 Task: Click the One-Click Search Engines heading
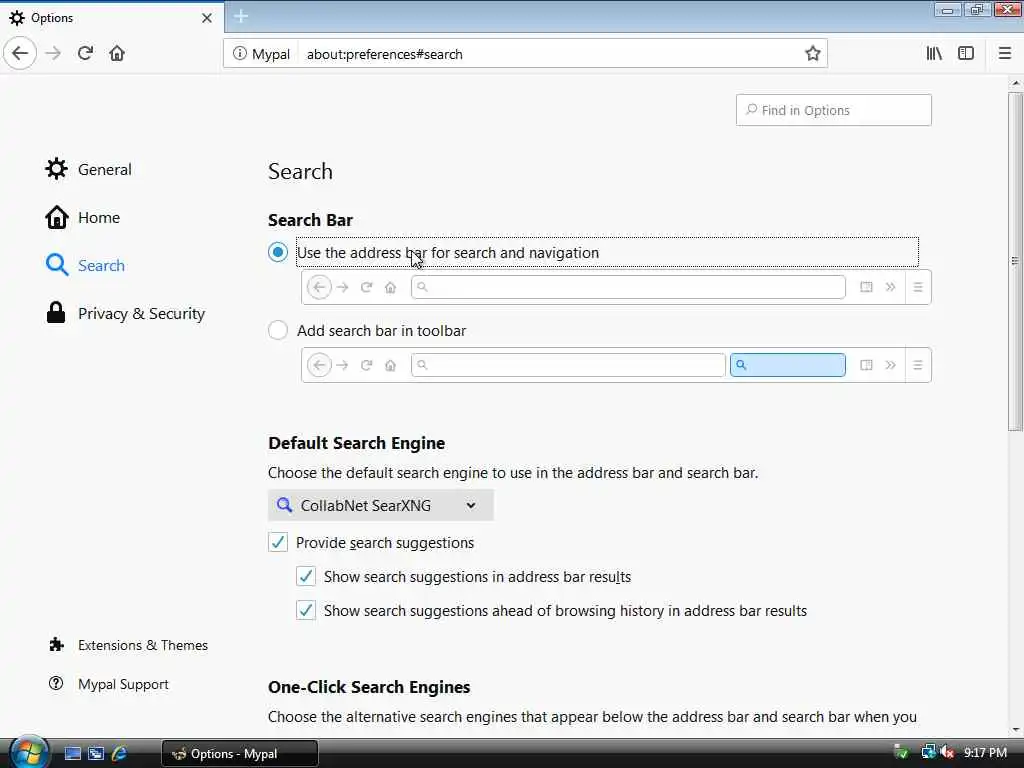pos(369,687)
